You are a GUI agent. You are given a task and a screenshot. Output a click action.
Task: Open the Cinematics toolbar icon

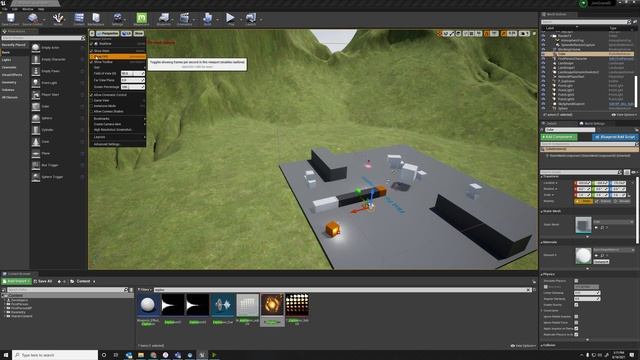coord(184,18)
